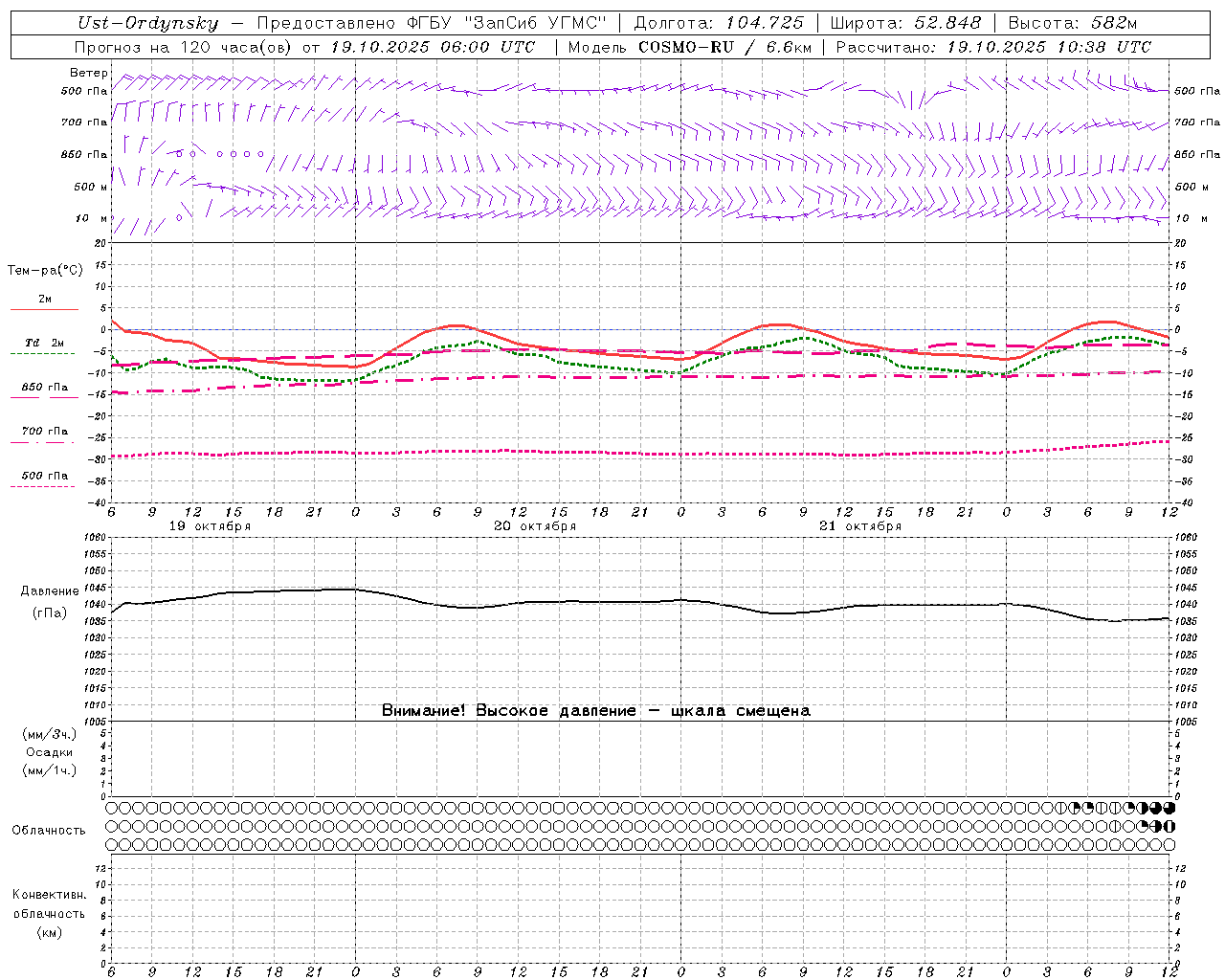This screenshot has width=1225, height=980.
Task: Click the Ust-Ordynsky station title
Action: coord(147,23)
